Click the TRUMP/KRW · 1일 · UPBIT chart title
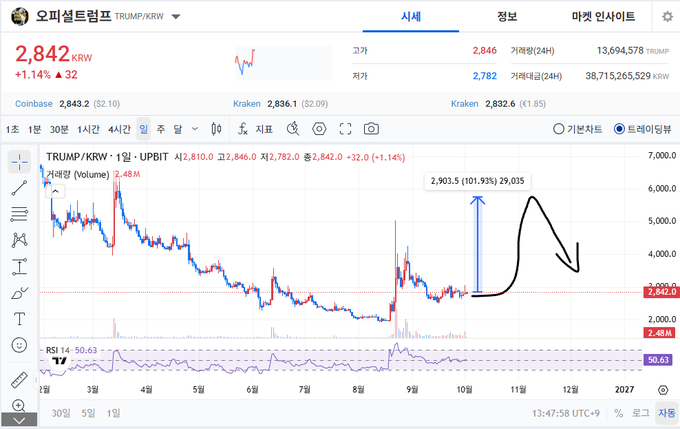 pyautogui.click(x=107, y=157)
